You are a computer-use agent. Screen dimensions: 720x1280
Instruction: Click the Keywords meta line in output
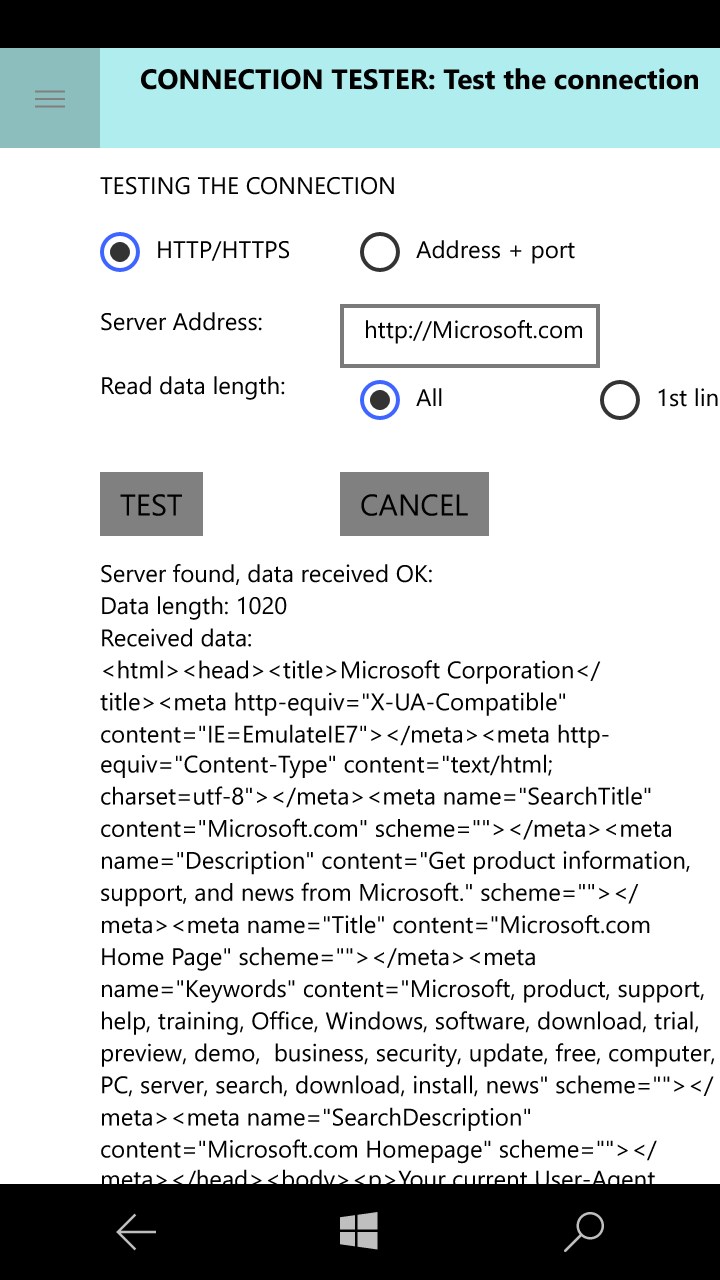400,989
